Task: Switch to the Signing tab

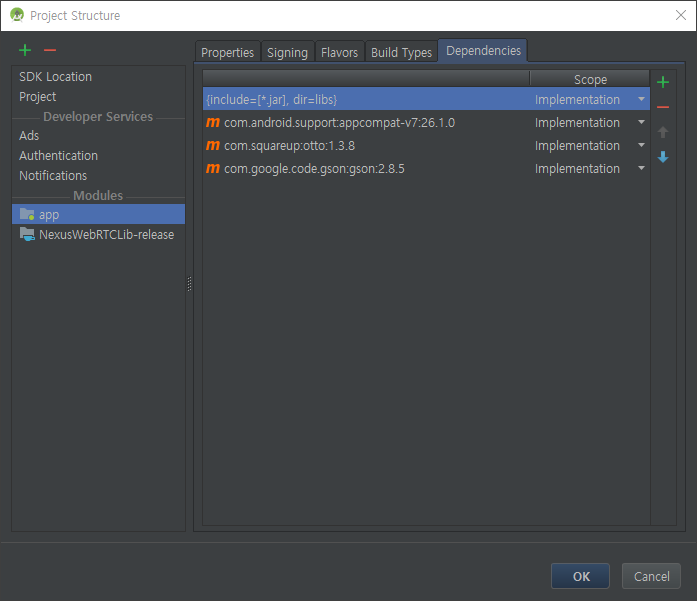Action: pyautogui.click(x=288, y=52)
